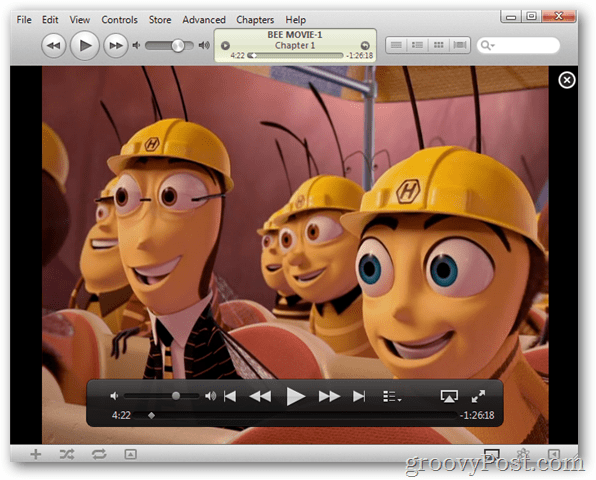Click the overlay elapsed time 4:22
Viewport: 596px width, 480px height.
point(121,415)
